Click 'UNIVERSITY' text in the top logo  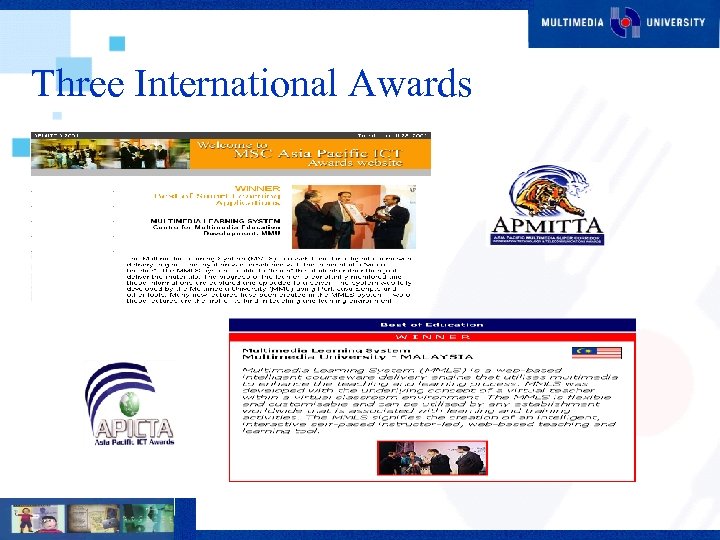pyautogui.click(x=675, y=22)
